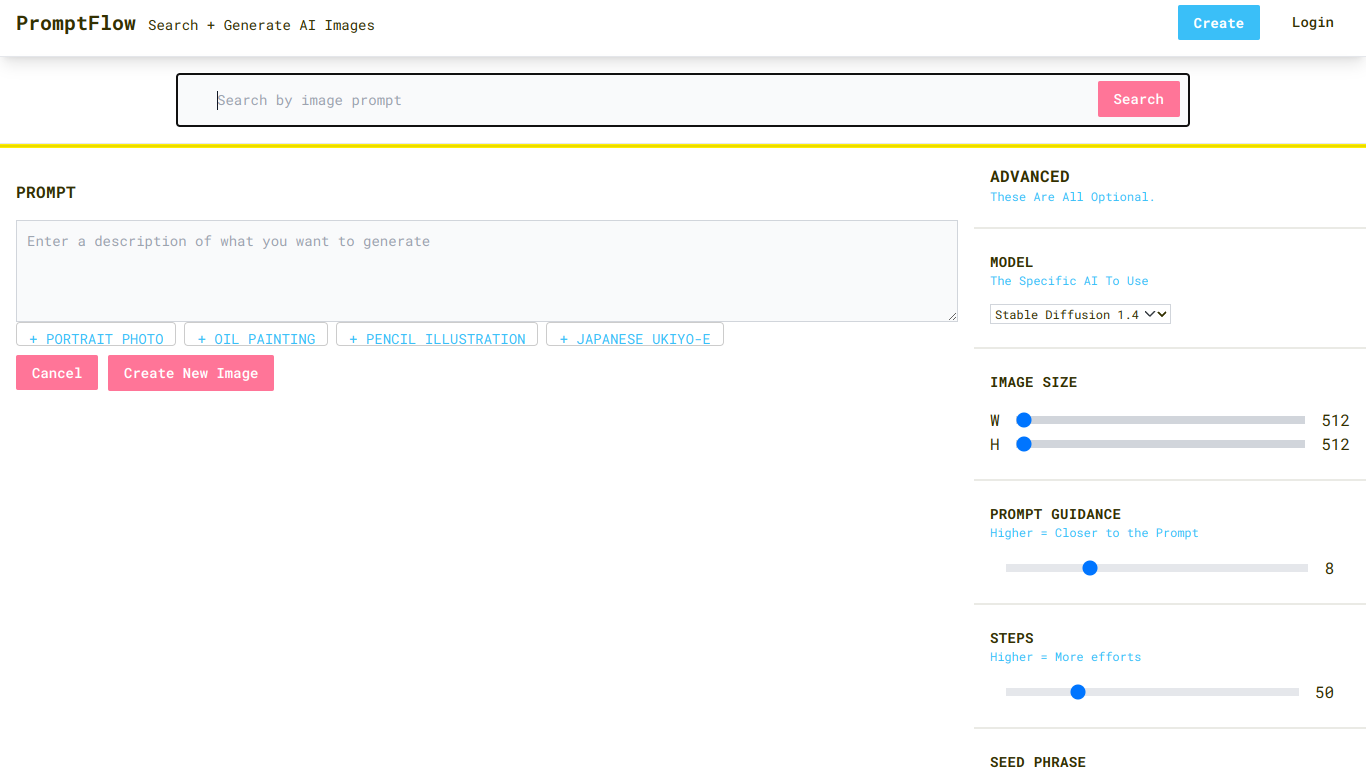Adjust the image height H slider
1366x768 pixels.
point(1161,444)
